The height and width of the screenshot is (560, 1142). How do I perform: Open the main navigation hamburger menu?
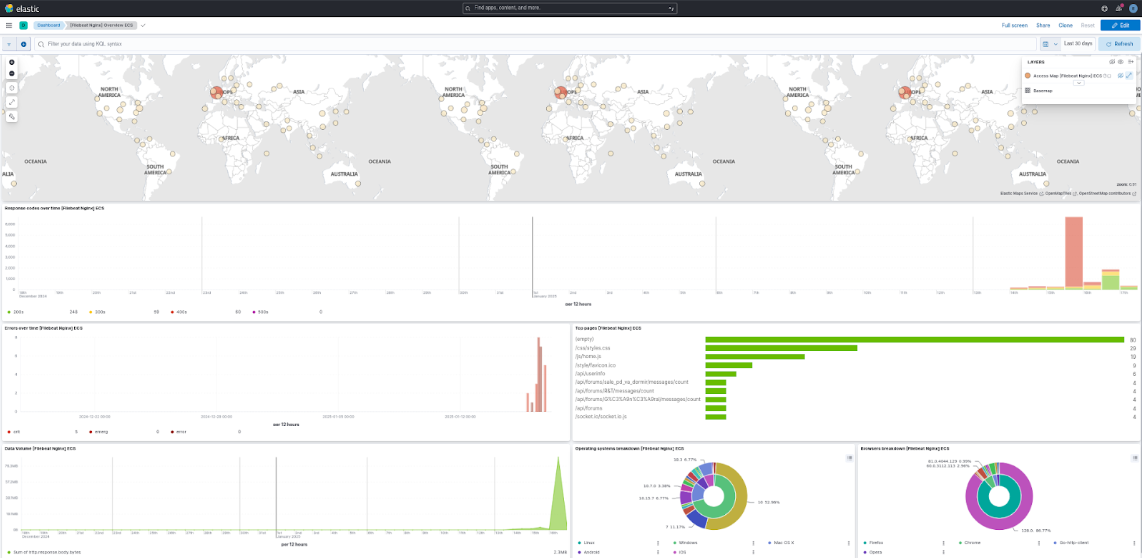(9, 25)
